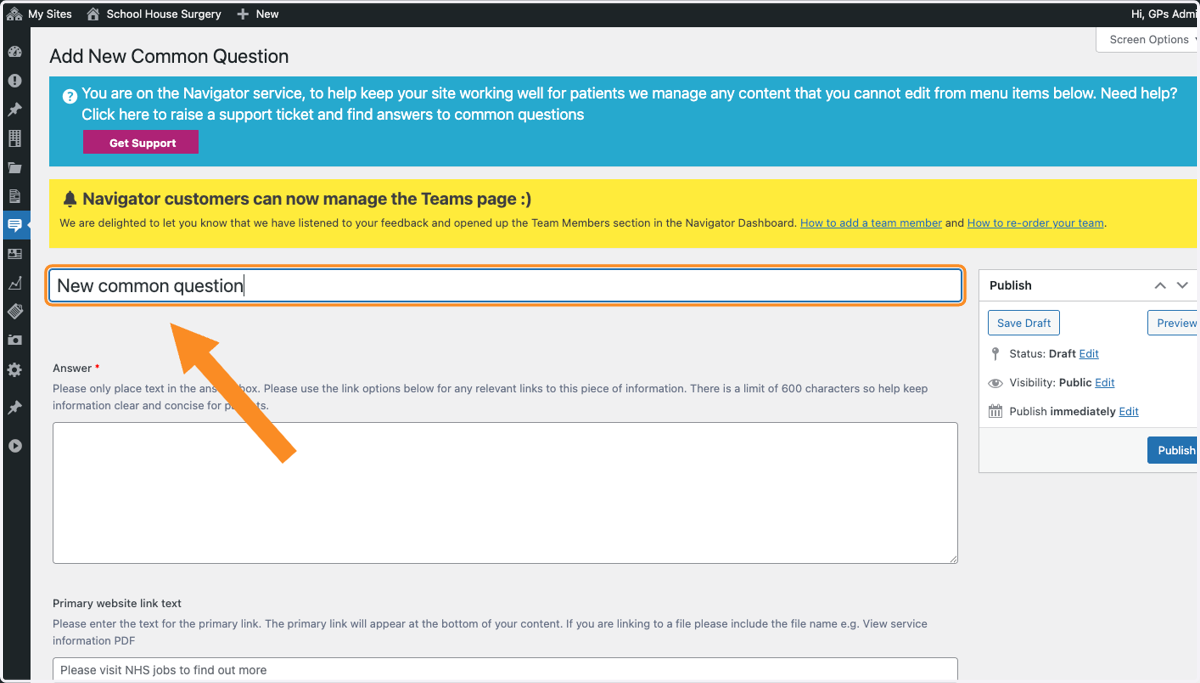Click the camera icon in sidebar
Screen dimensions: 1200x683
point(15,340)
